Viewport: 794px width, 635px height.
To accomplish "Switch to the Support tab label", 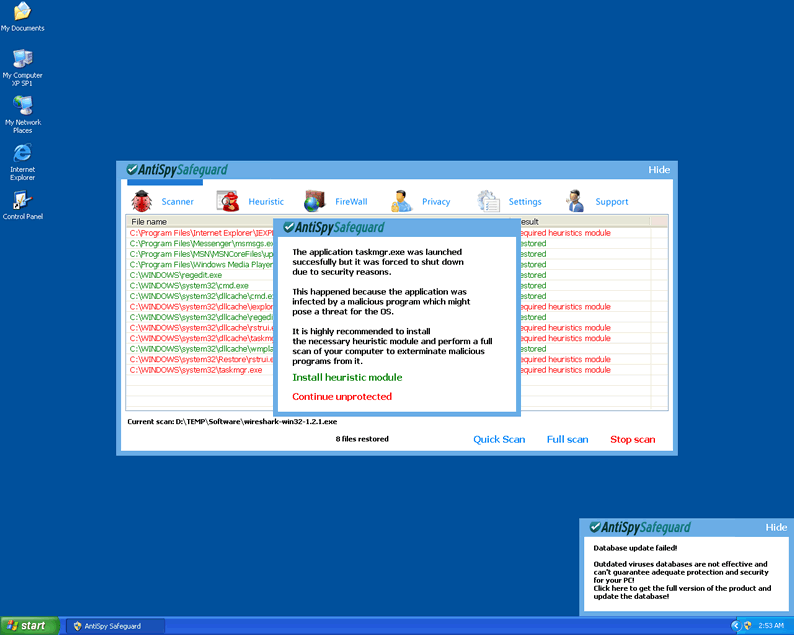I will (612, 202).
